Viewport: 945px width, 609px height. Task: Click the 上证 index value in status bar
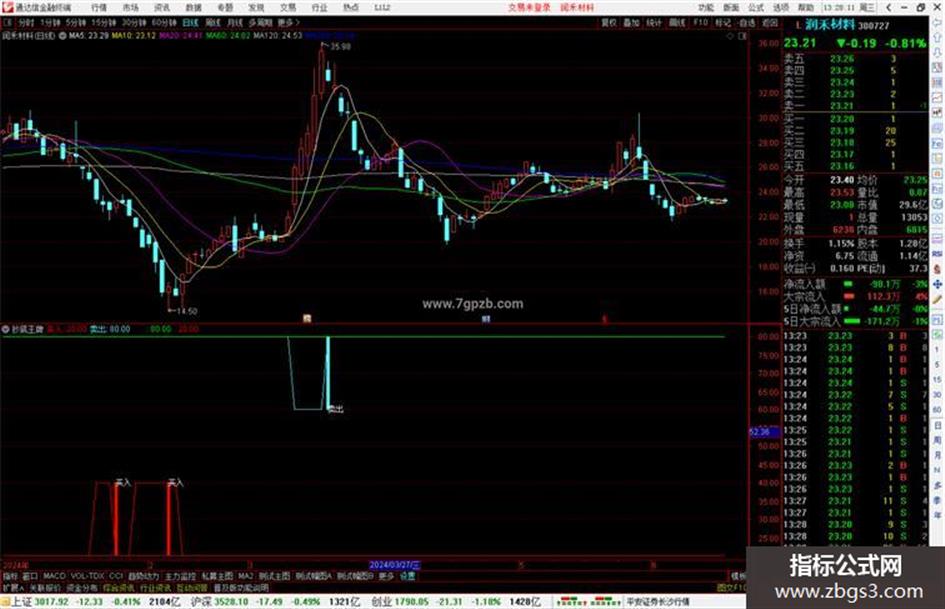point(51,602)
